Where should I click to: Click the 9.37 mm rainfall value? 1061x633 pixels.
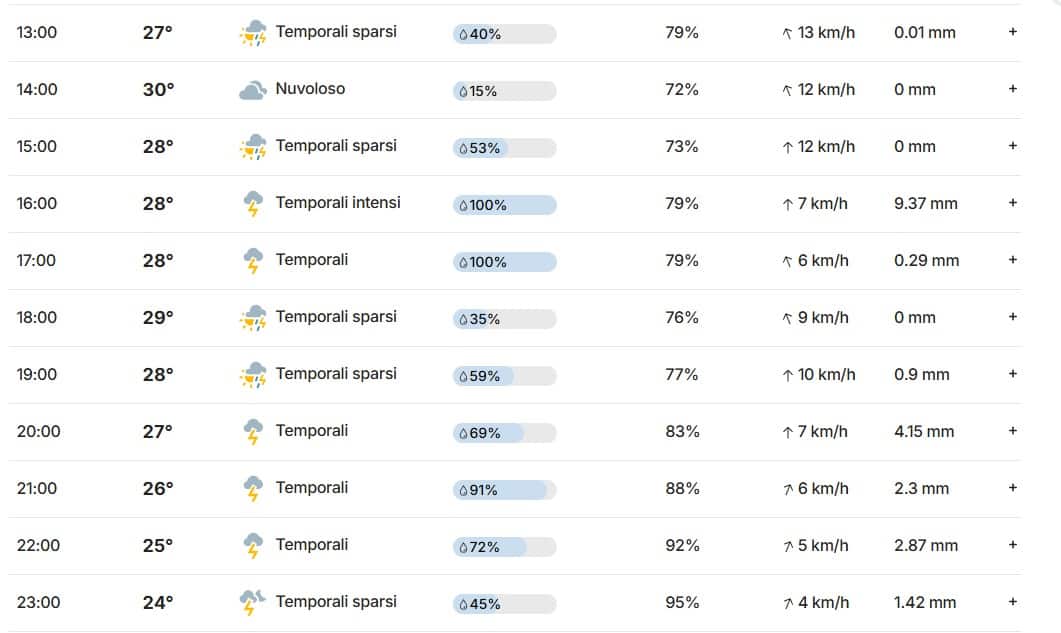tap(926, 204)
